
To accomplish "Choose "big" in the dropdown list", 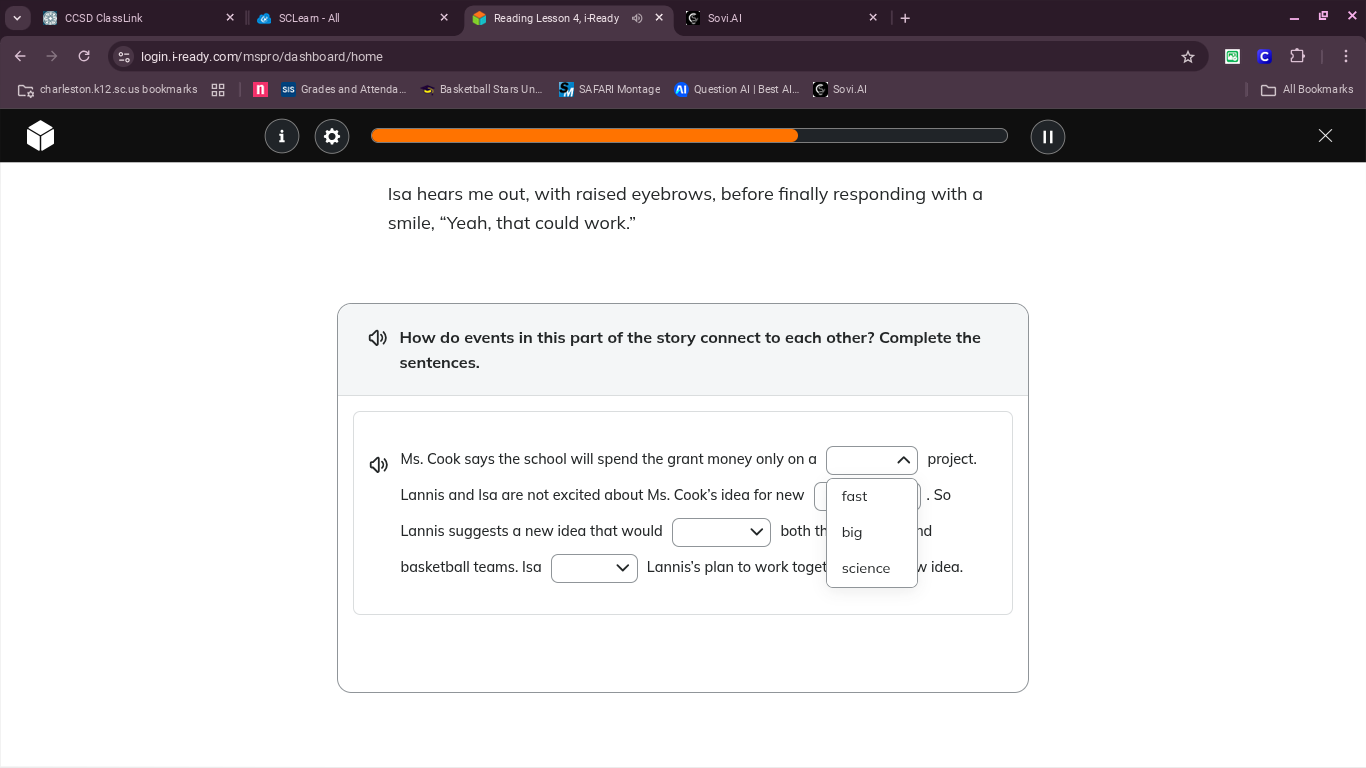I will 852,532.
